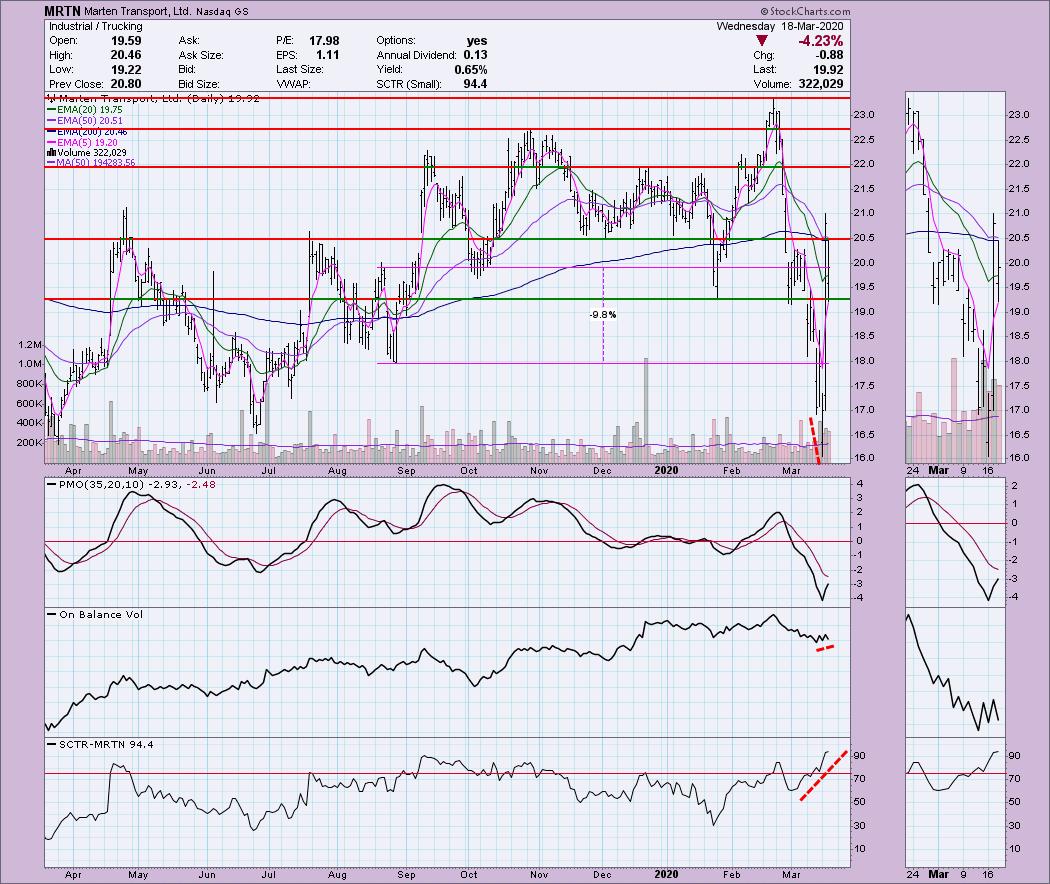The width and height of the screenshot is (1050, 884).
Task: Click the SCTR (Small) value 94.4
Action: pos(475,84)
